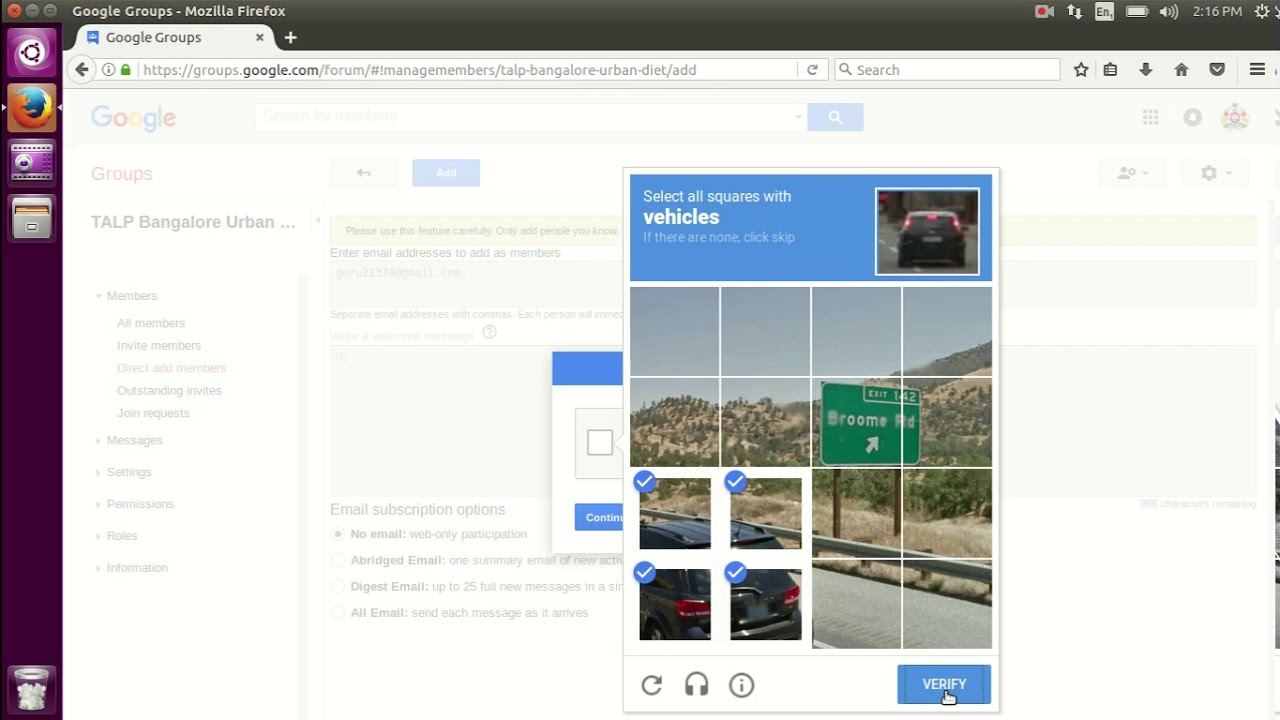The height and width of the screenshot is (720, 1280).
Task: Click the reCAPTCHA reload challenge icon
Action: click(652, 685)
